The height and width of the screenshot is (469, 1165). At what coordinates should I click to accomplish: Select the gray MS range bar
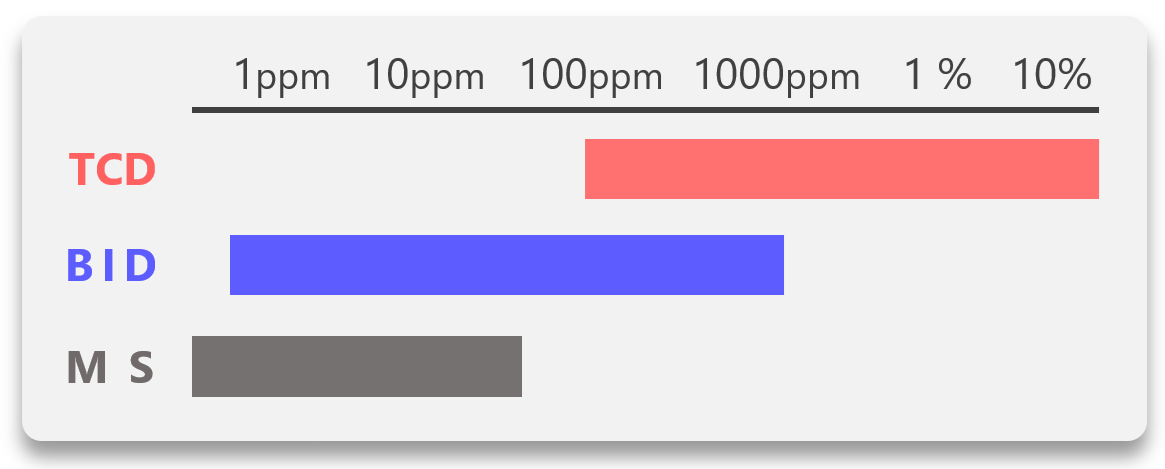(x=356, y=366)
